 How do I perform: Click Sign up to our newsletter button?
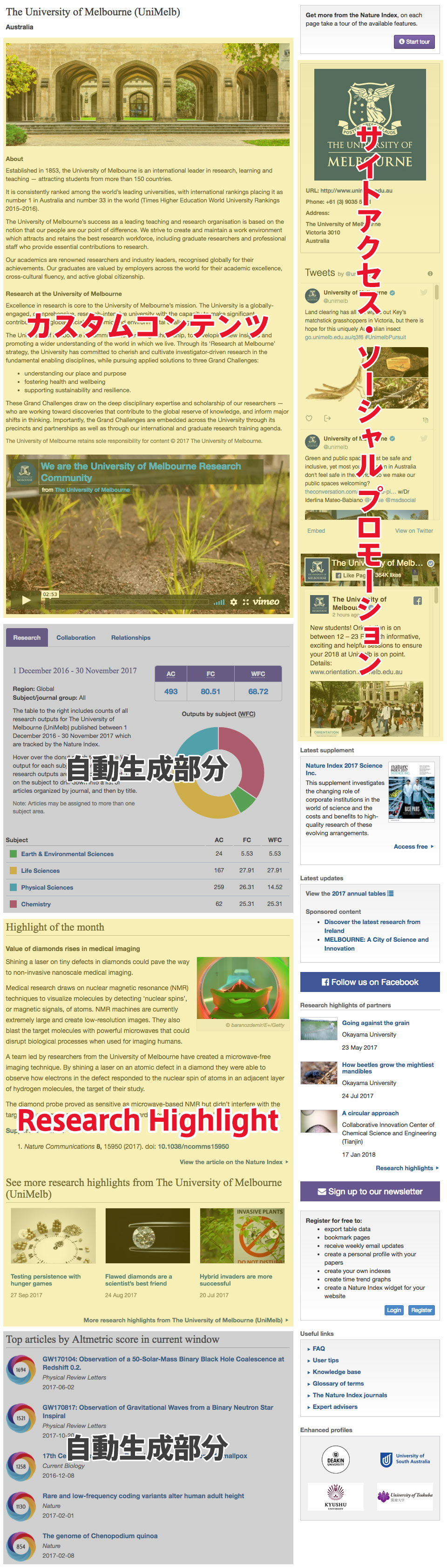[x=370, y=1191]
